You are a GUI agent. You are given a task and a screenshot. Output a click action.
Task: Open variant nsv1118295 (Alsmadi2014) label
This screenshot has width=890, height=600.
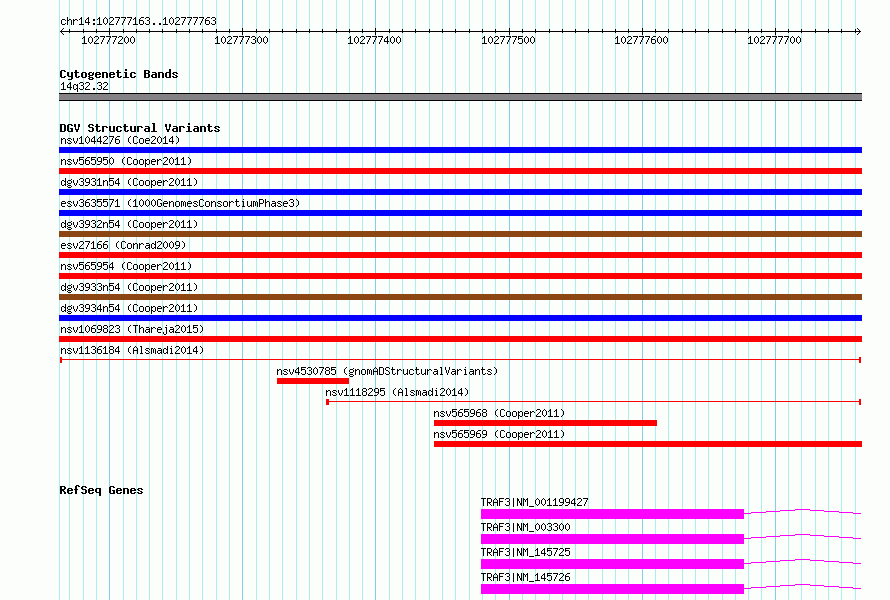[x=397, y=392]
